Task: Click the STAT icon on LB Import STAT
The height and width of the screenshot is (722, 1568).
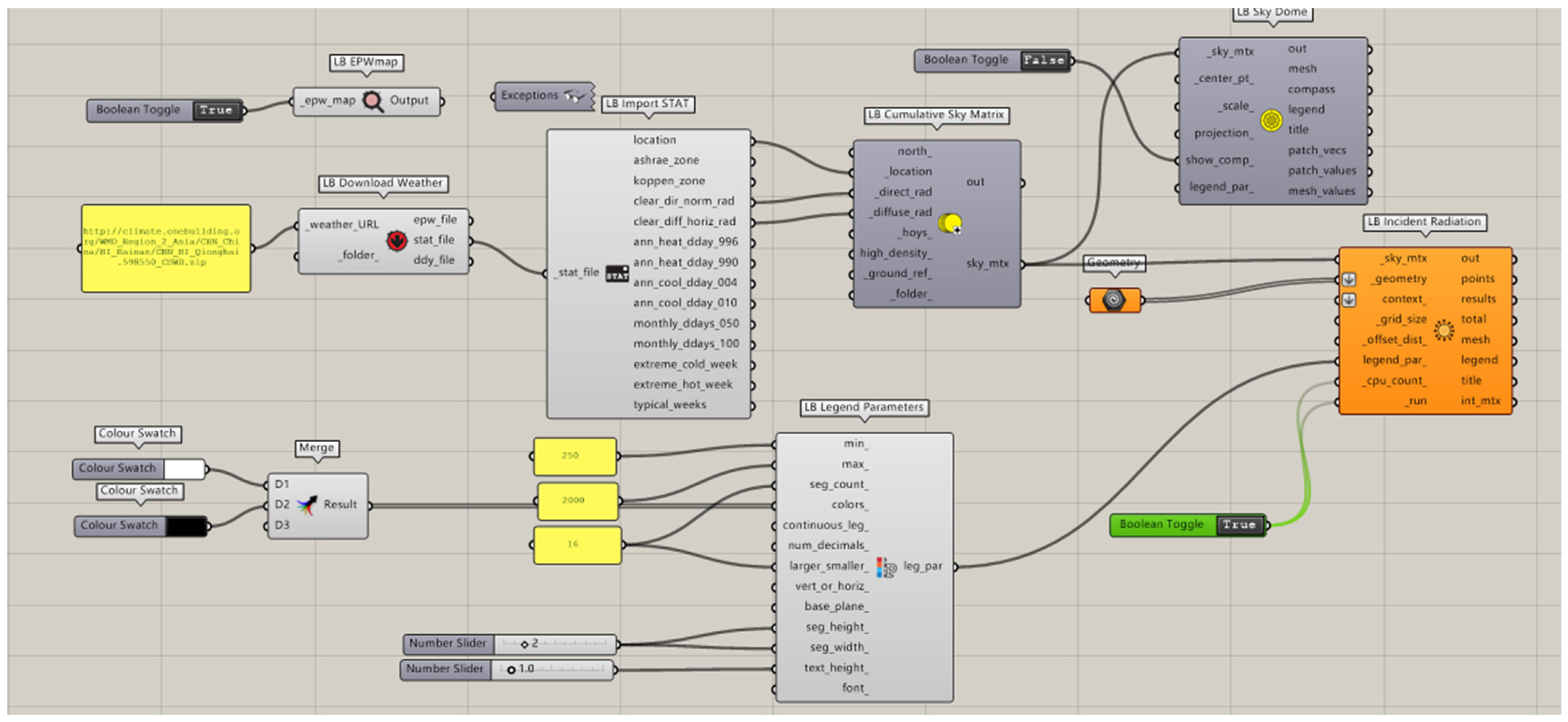Action: point(617,273)
